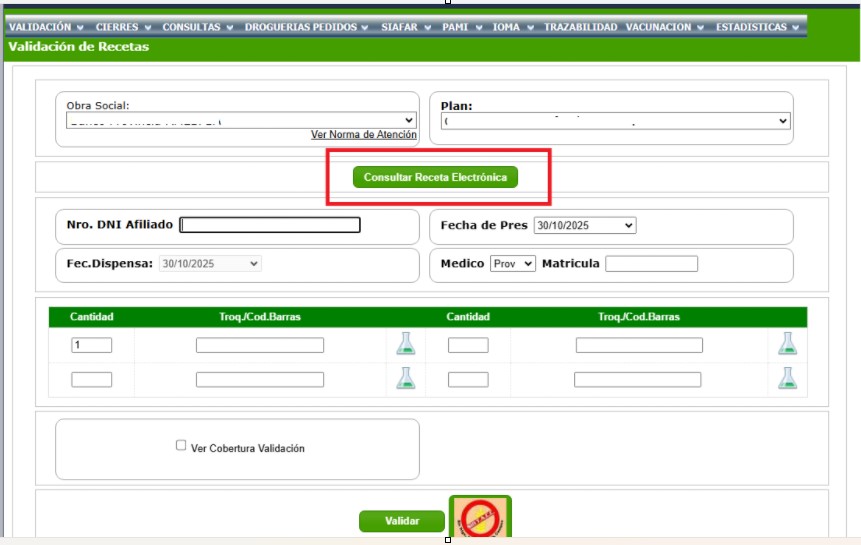Open the DROGUERIAS PEDIDOS menu
This screenshot has height=545, width=861.
(306, 27)
